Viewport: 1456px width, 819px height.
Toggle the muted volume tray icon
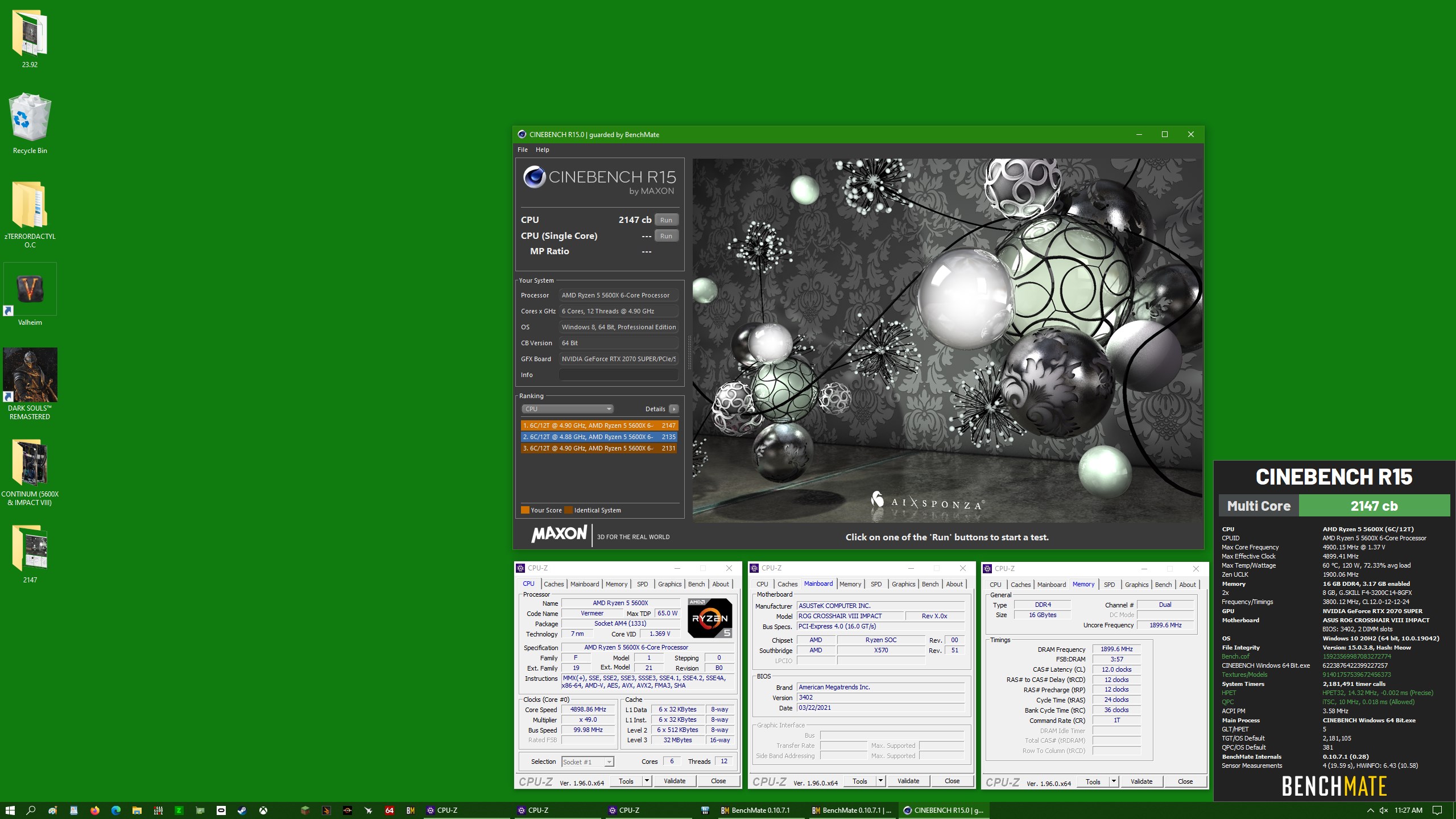1383,810
